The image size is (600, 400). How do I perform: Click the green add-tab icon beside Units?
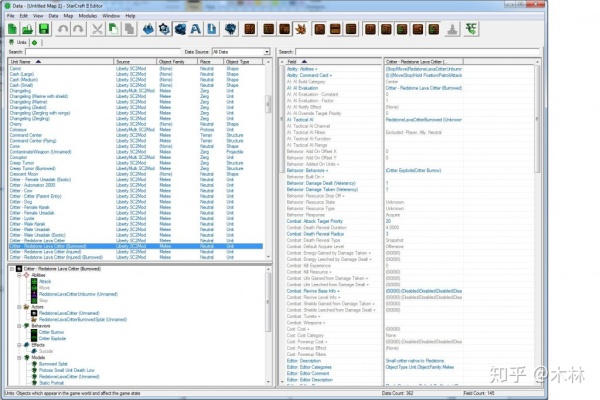(34, 42)
